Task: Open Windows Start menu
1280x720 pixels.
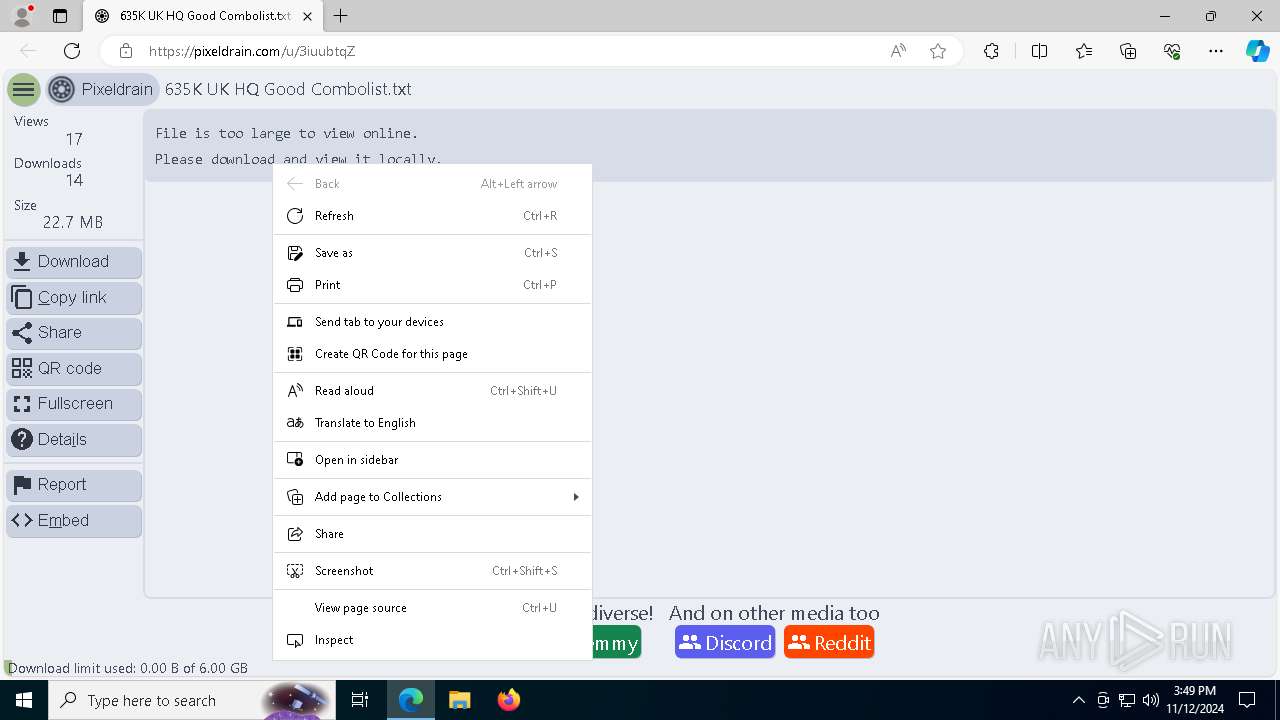Action: tap(24, 700)
